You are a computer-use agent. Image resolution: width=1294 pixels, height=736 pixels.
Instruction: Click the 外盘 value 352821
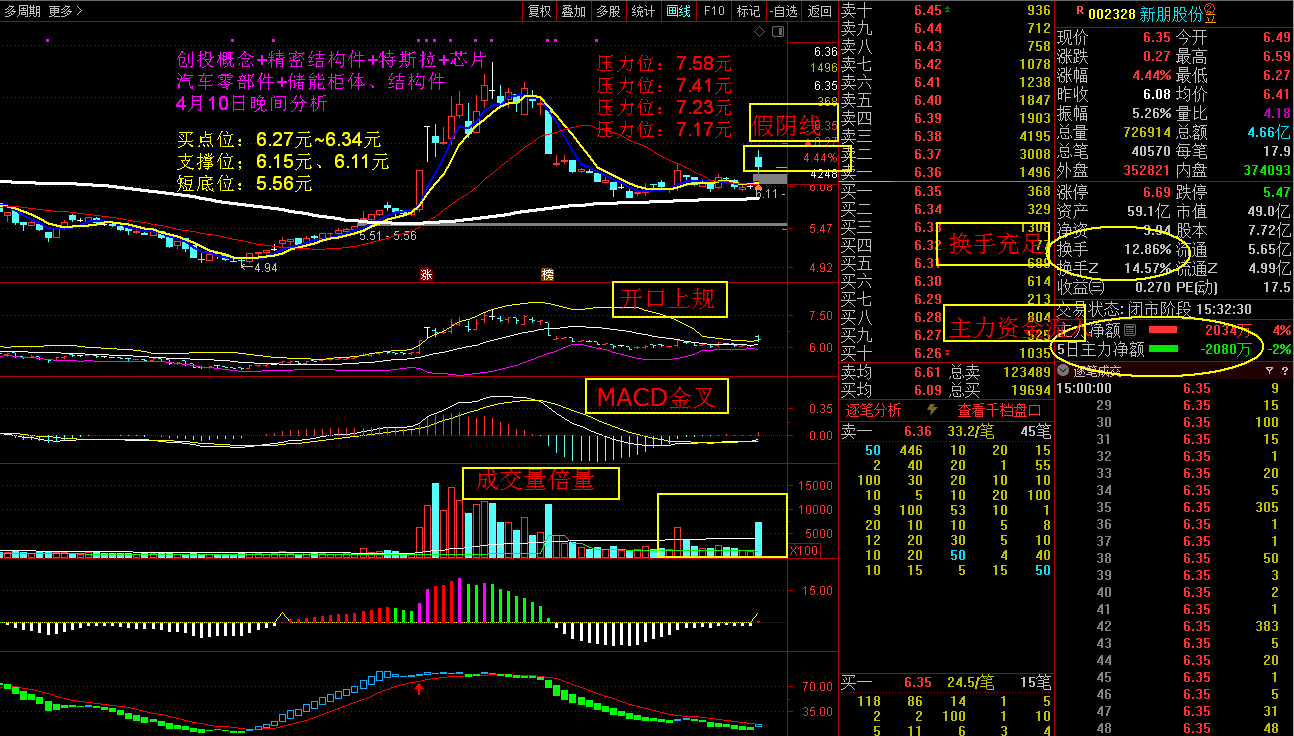coord(1146,171)
